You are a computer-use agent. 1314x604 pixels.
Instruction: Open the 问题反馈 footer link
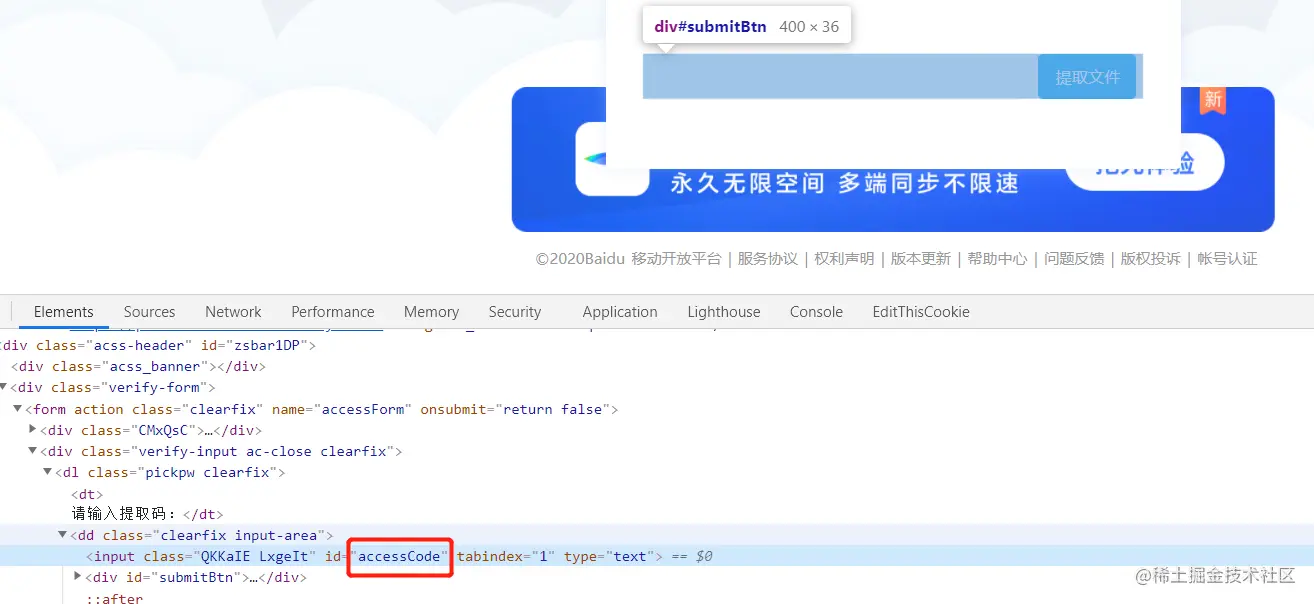[1074, 259]
